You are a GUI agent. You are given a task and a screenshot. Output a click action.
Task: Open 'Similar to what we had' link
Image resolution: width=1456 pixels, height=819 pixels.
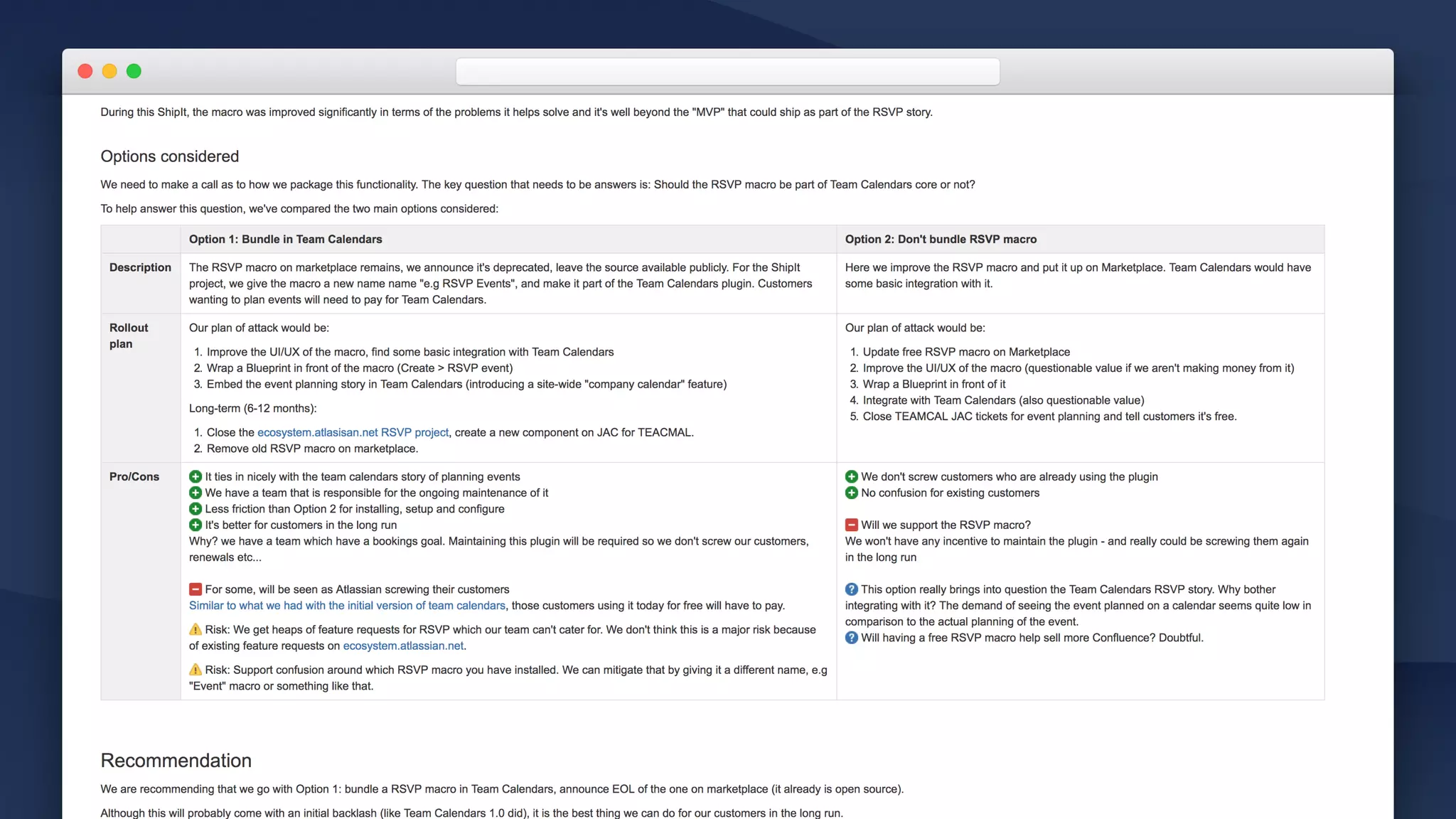347,606
